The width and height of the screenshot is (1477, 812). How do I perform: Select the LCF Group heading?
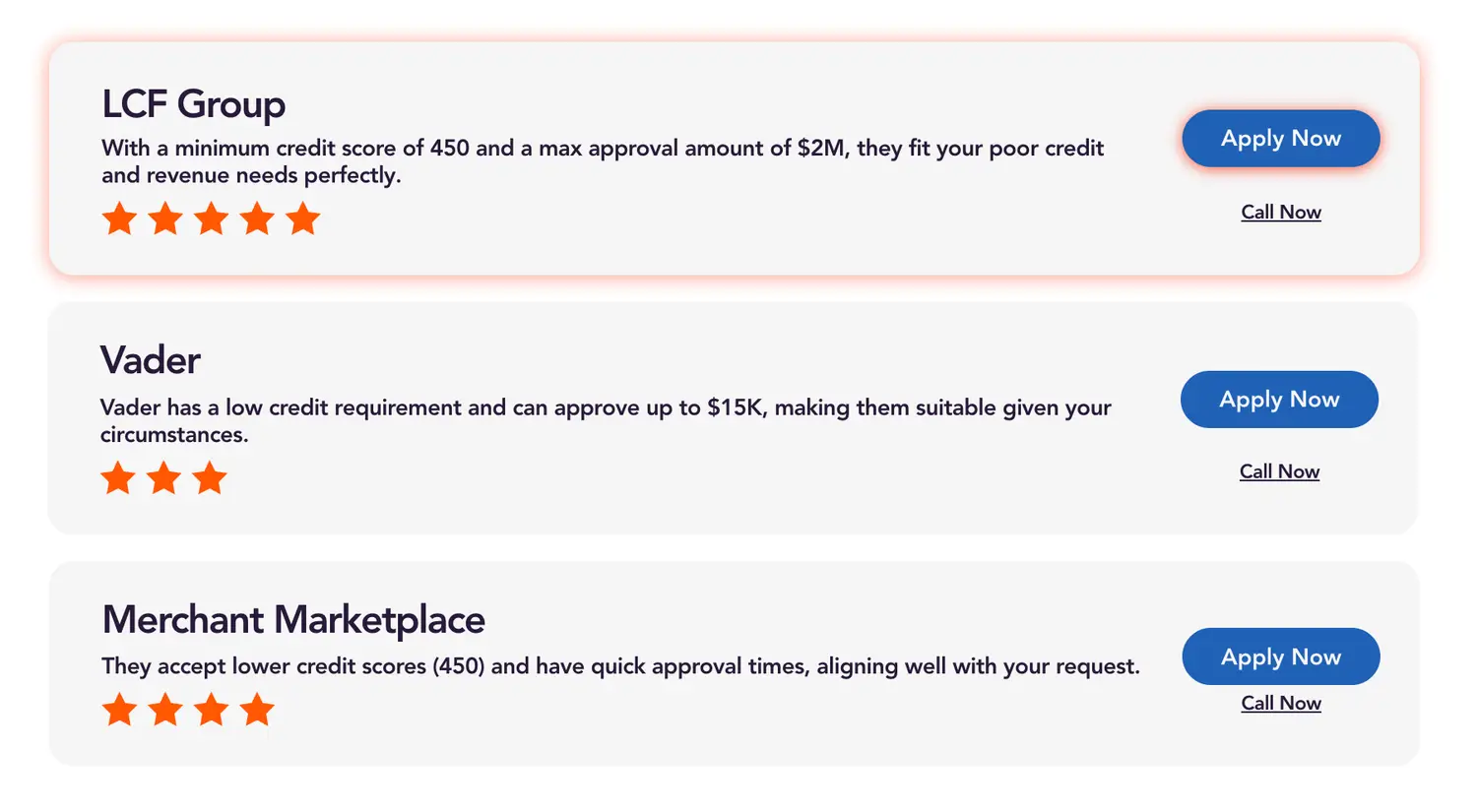194,104
